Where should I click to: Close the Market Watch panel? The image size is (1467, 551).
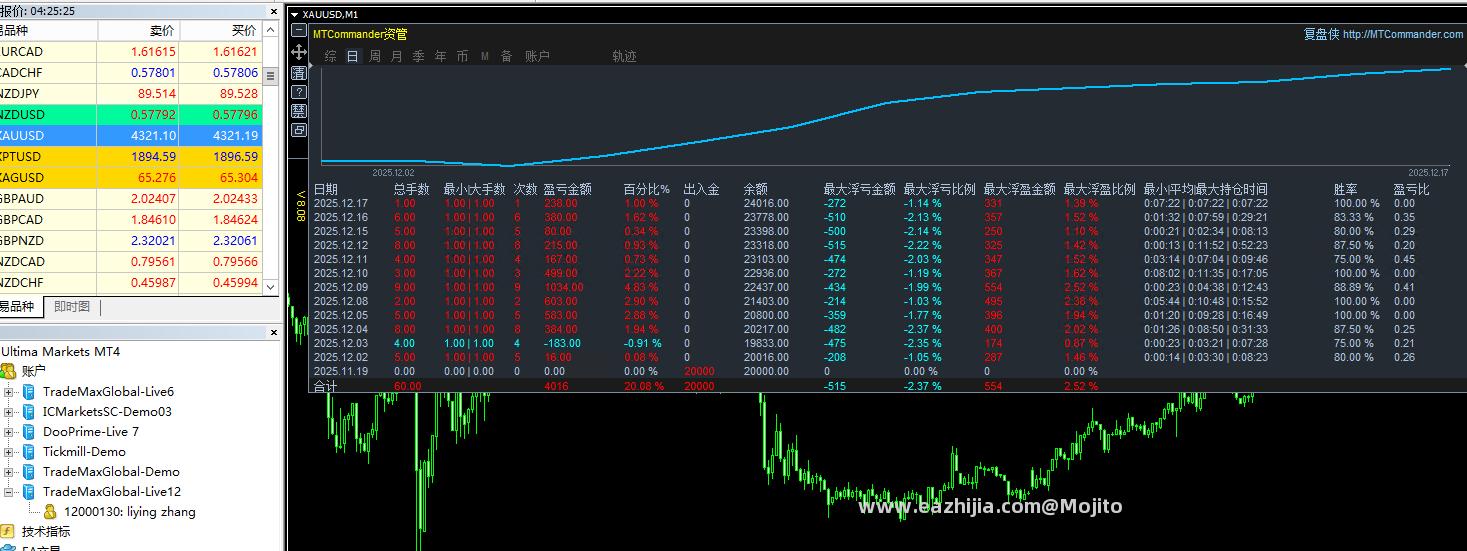274,10
